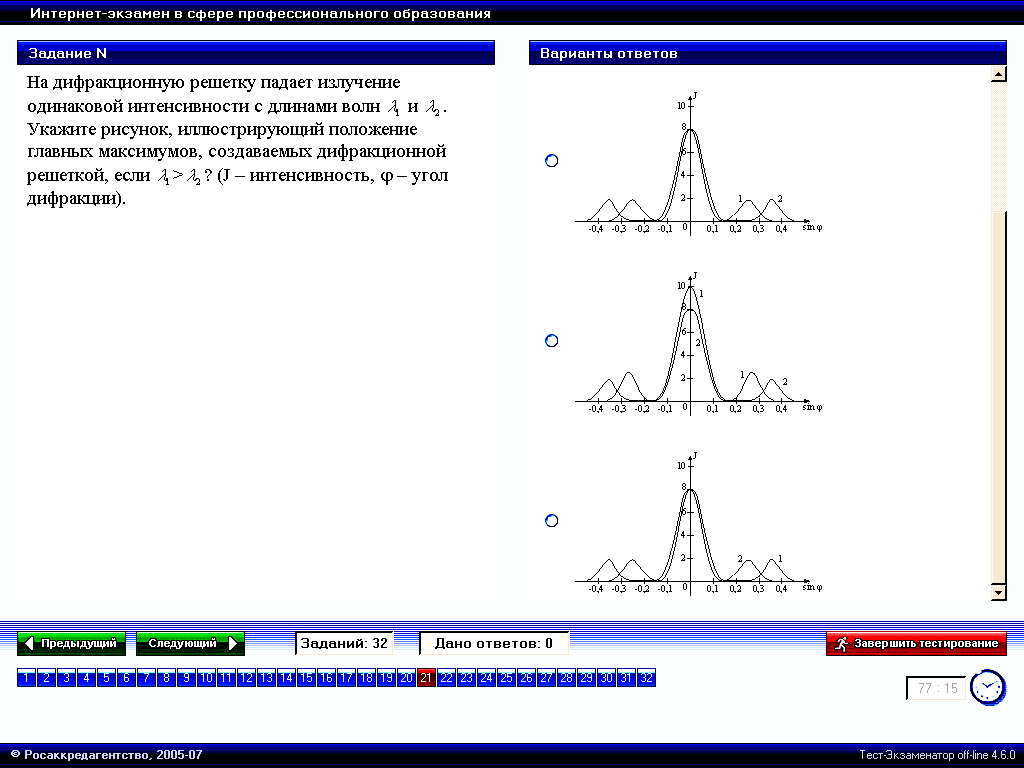Viewport: 1024px width, 768px height.
Task: Jump to question 16
Action: (x=327, y=678)
